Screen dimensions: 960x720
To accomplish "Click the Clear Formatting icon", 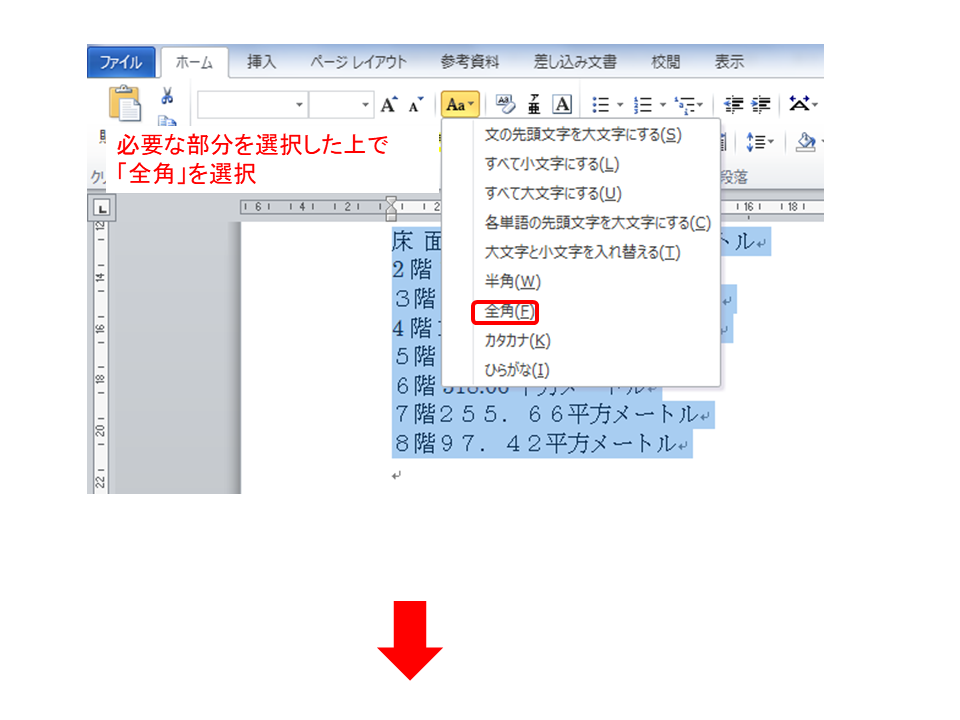I will 505,104.
